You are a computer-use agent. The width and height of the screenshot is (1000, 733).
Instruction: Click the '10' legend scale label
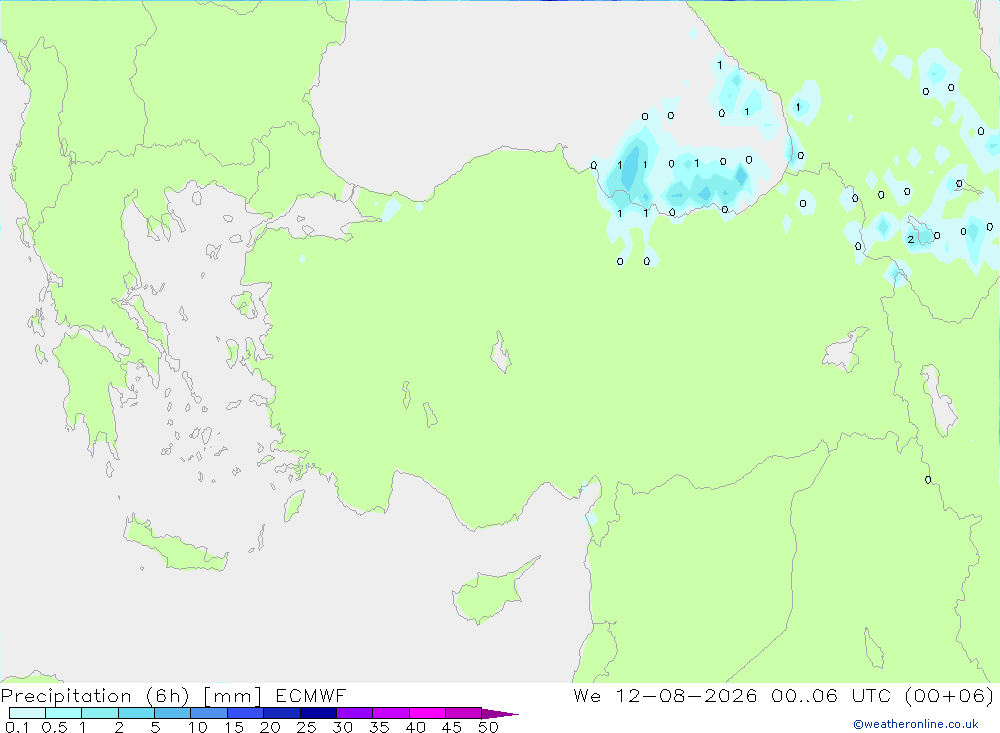pyautogui.click(x=198, y=727)
